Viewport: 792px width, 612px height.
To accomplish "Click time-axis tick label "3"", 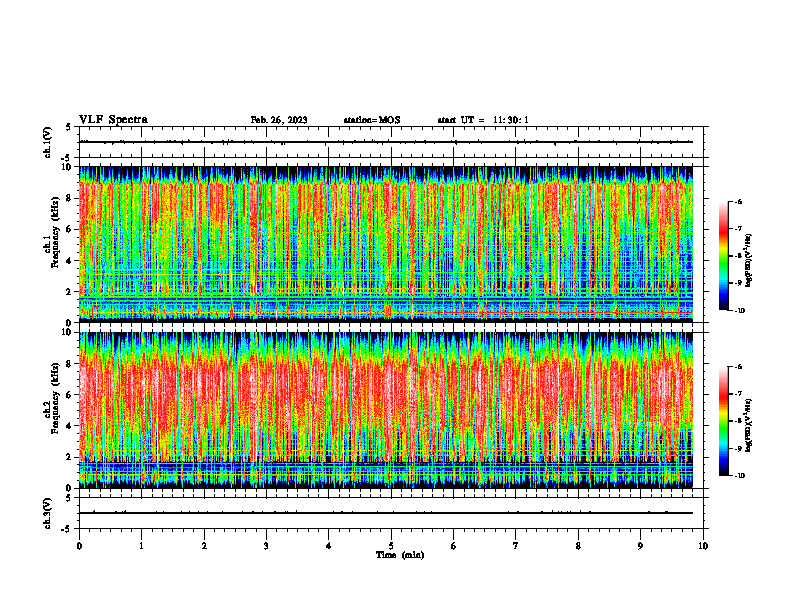I will click(266, 546).
